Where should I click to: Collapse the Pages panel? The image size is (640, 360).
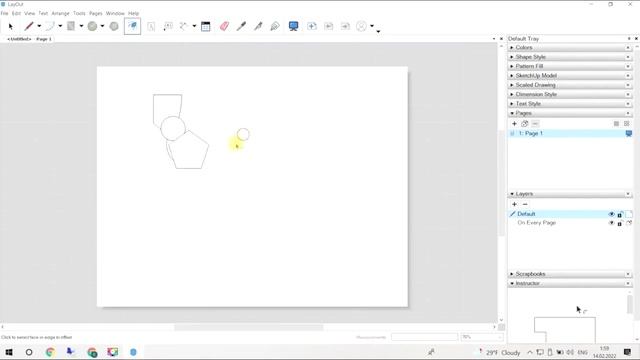(x=570, y=113)
